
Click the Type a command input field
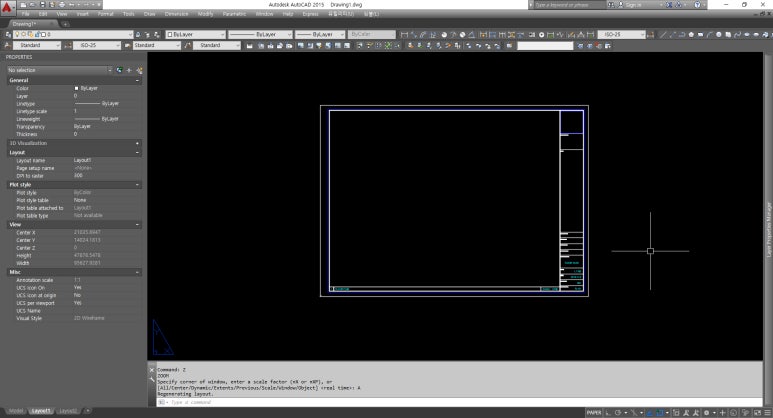coord(458,403)
